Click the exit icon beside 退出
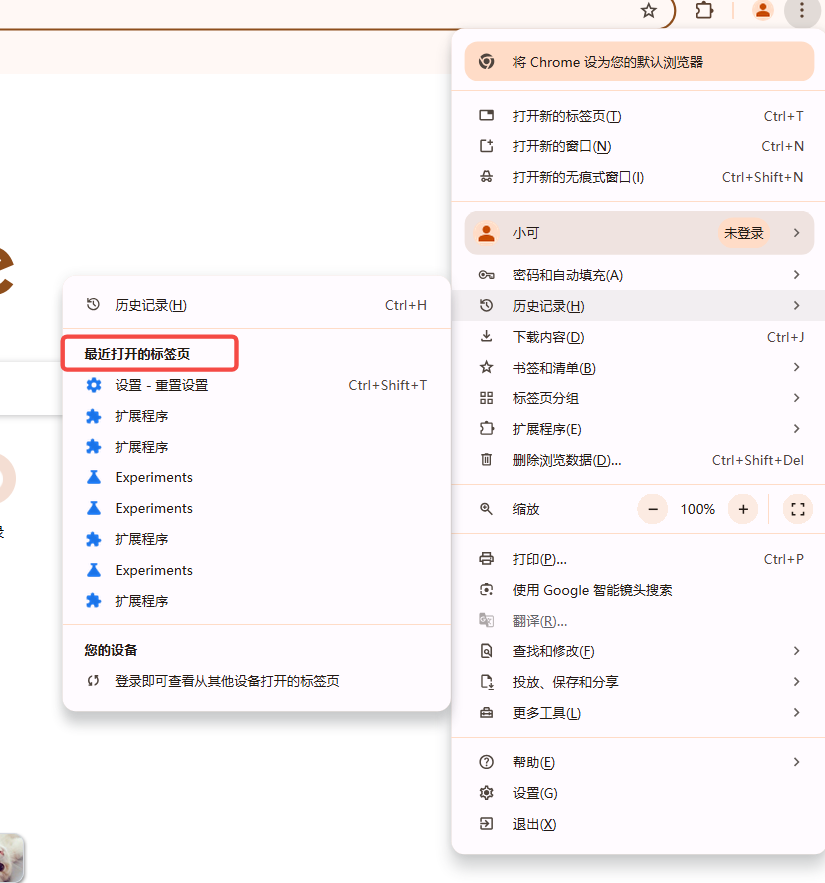Screen dimensions: 825x883 [487, 824]
